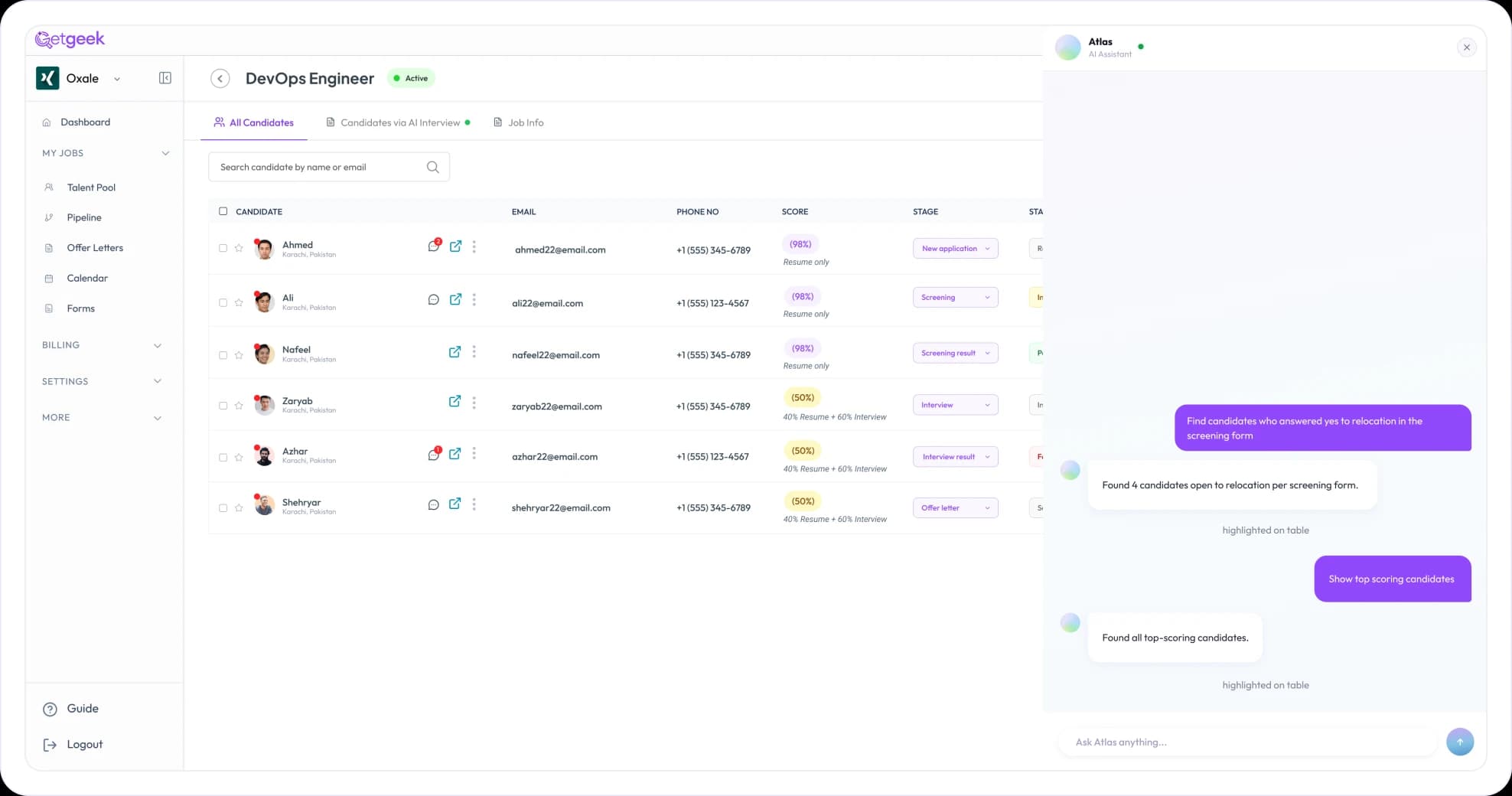This screenshot has width=1512, height=796.
Task: Tick the checkbox for Shehryar
Action: coord(223,507)
